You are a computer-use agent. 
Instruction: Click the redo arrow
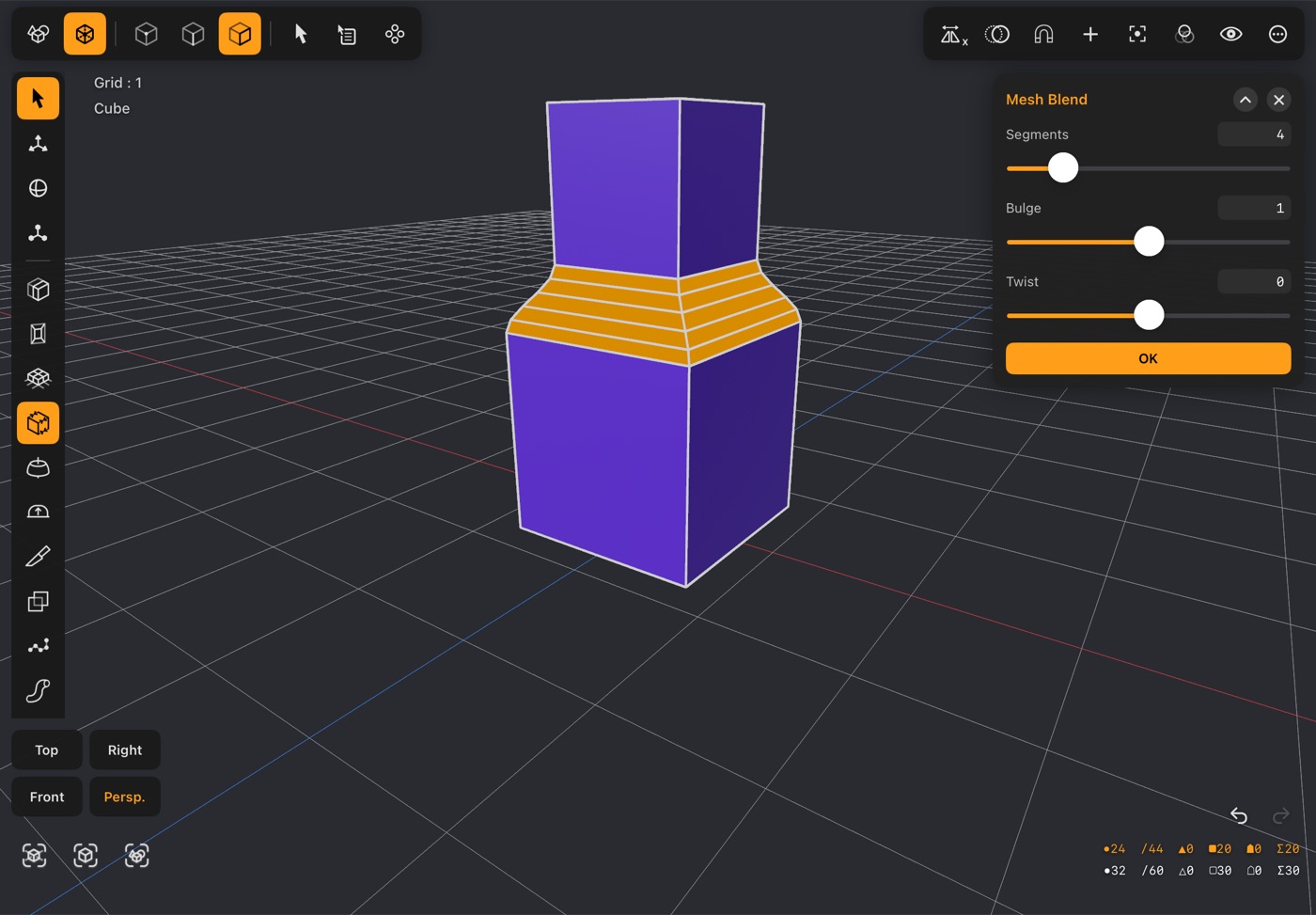(x=1280, y=815)
